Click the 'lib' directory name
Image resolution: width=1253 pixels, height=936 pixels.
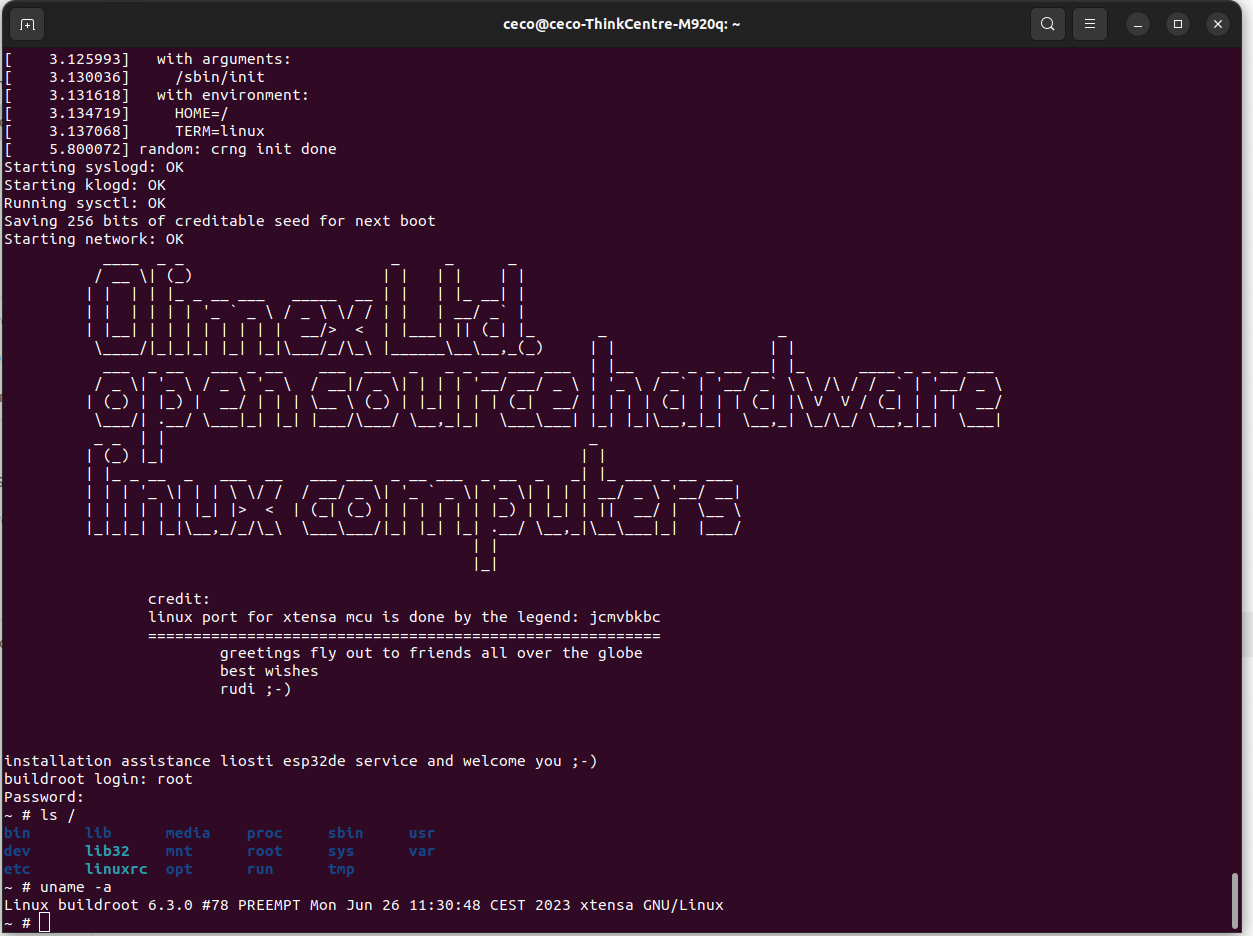tap(98, 833)
